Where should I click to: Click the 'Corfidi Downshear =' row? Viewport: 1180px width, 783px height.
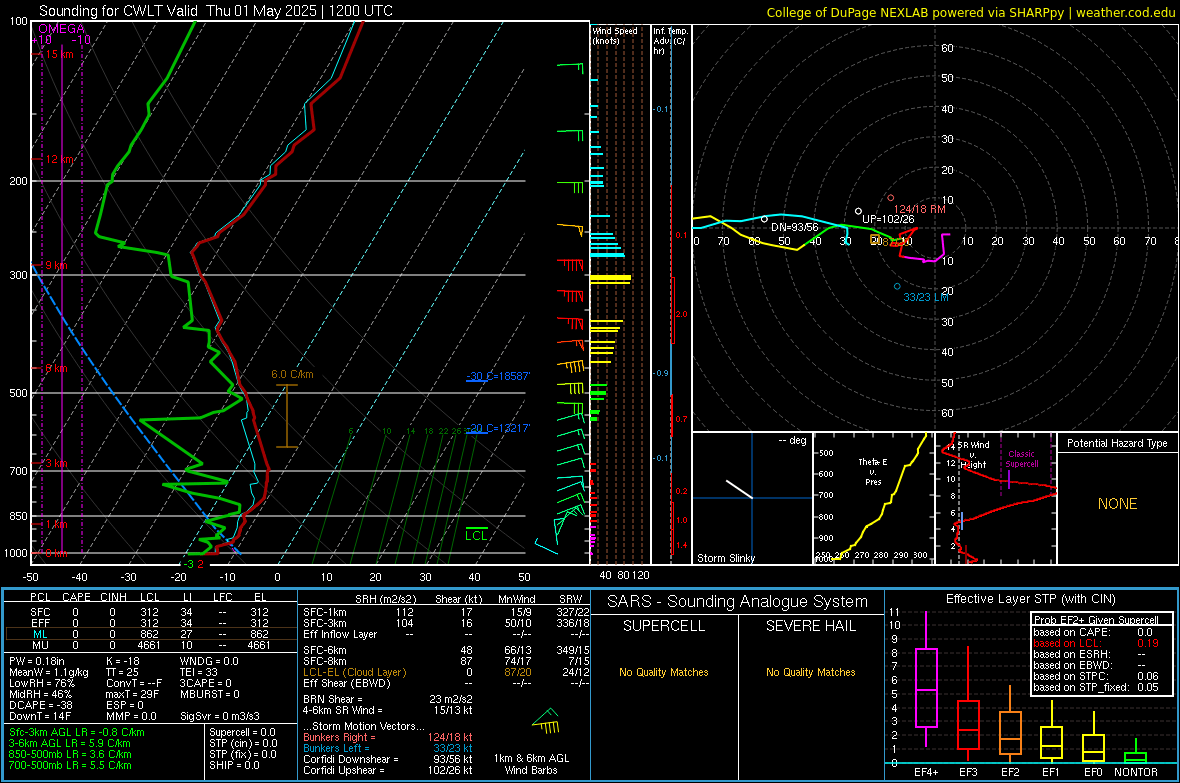tap(387, 759)
